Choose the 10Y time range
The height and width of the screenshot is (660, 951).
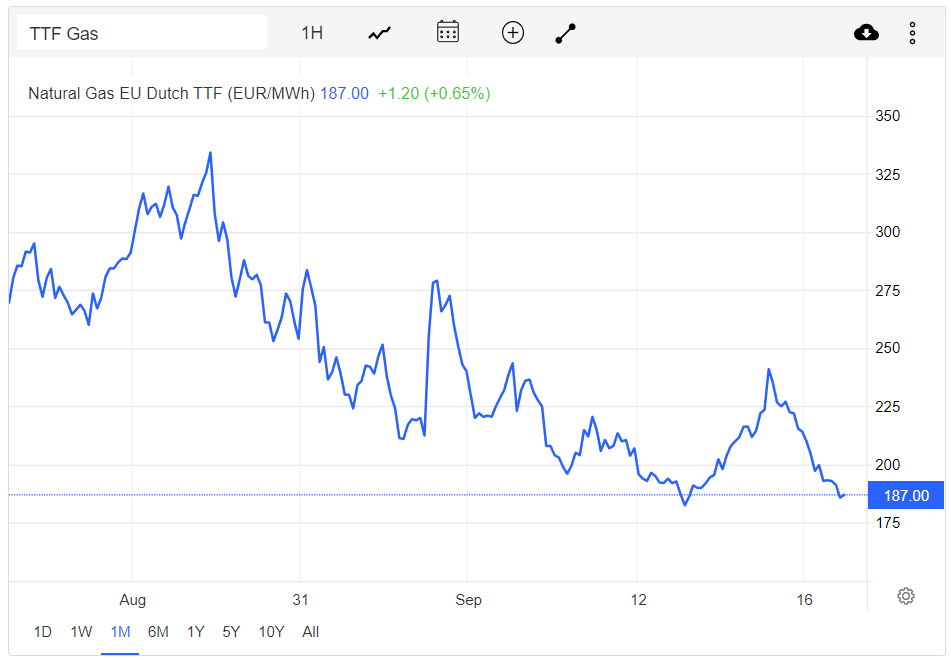[x=271, y=632]
